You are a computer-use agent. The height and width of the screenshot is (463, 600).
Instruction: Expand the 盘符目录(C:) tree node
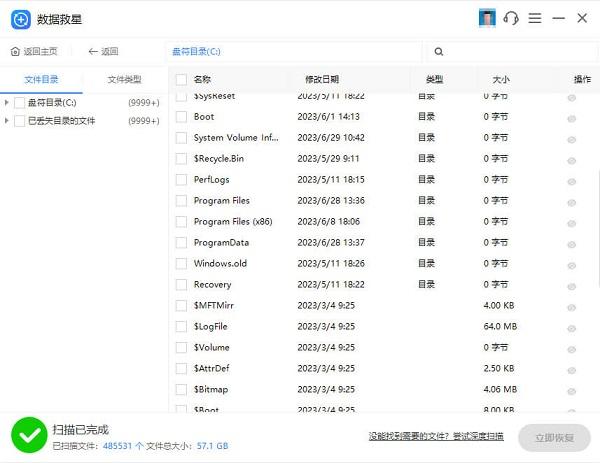pos(7,103)
